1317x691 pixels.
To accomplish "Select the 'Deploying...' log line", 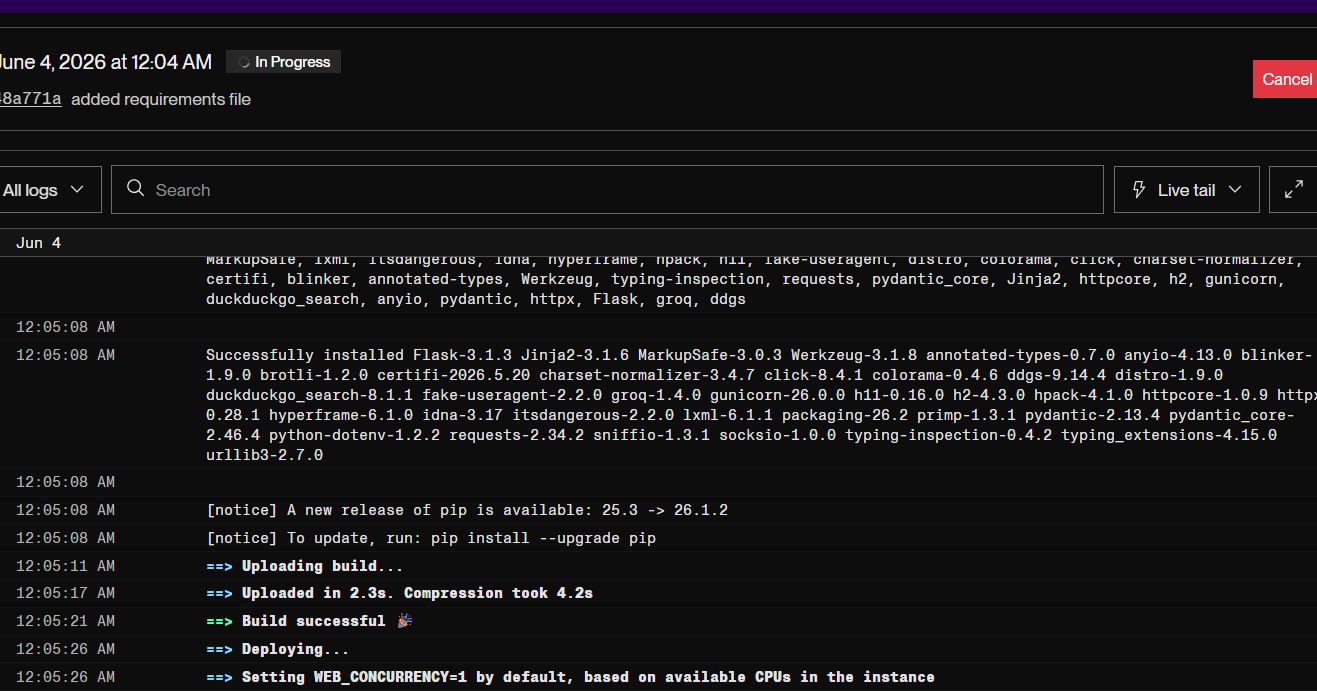I will [658, 649].
